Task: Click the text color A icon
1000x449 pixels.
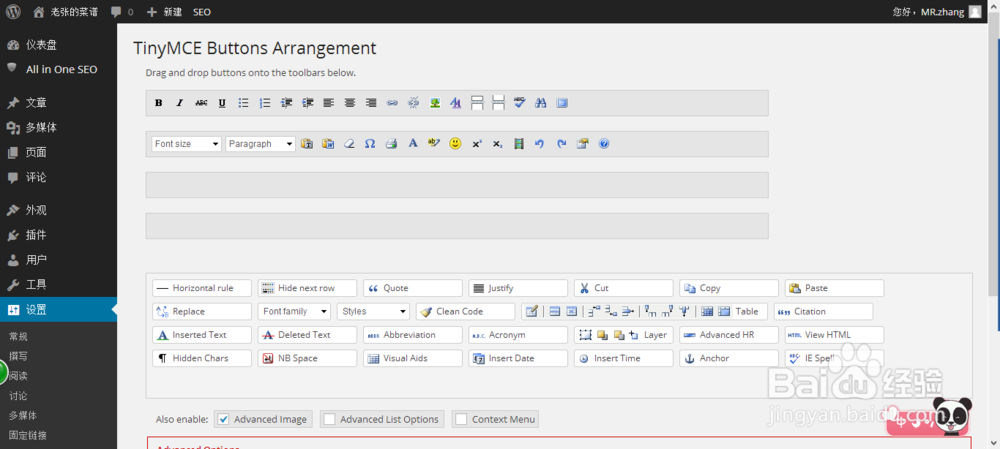Action: point(413,144)
